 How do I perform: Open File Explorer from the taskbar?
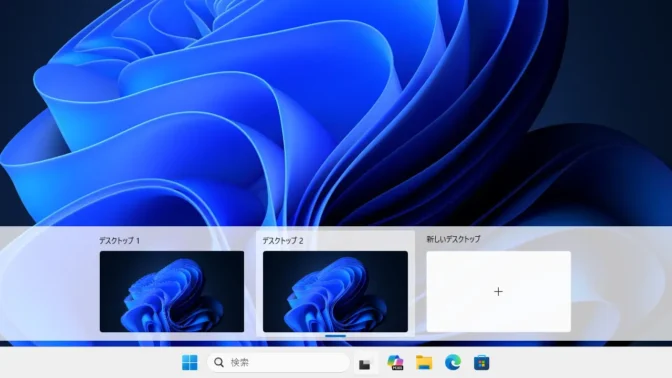(424, 363)
